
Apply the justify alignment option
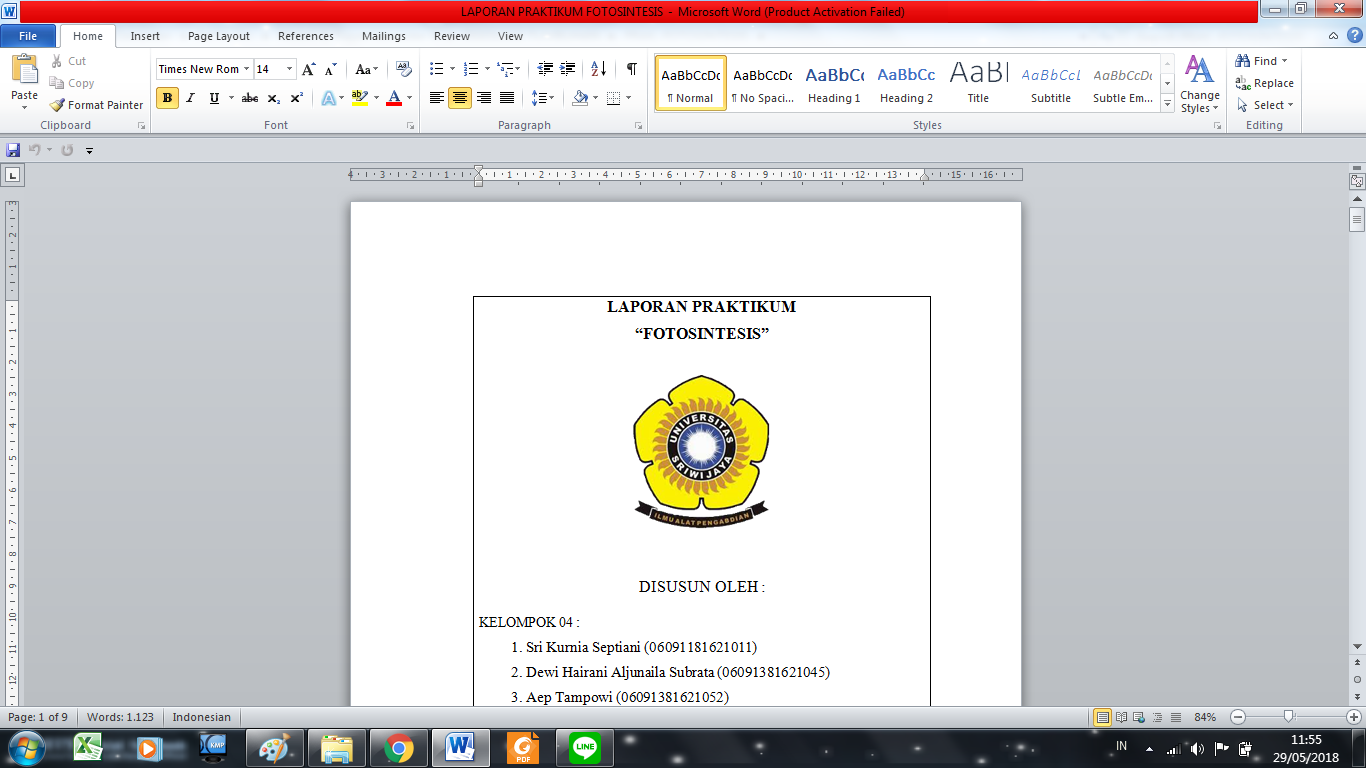(x=505, y=96)
